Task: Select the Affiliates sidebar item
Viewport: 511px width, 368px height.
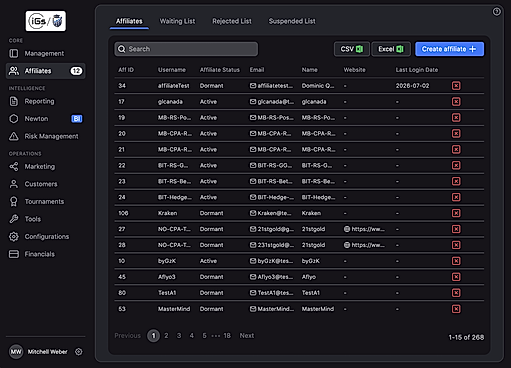Action: click(45, 71)
